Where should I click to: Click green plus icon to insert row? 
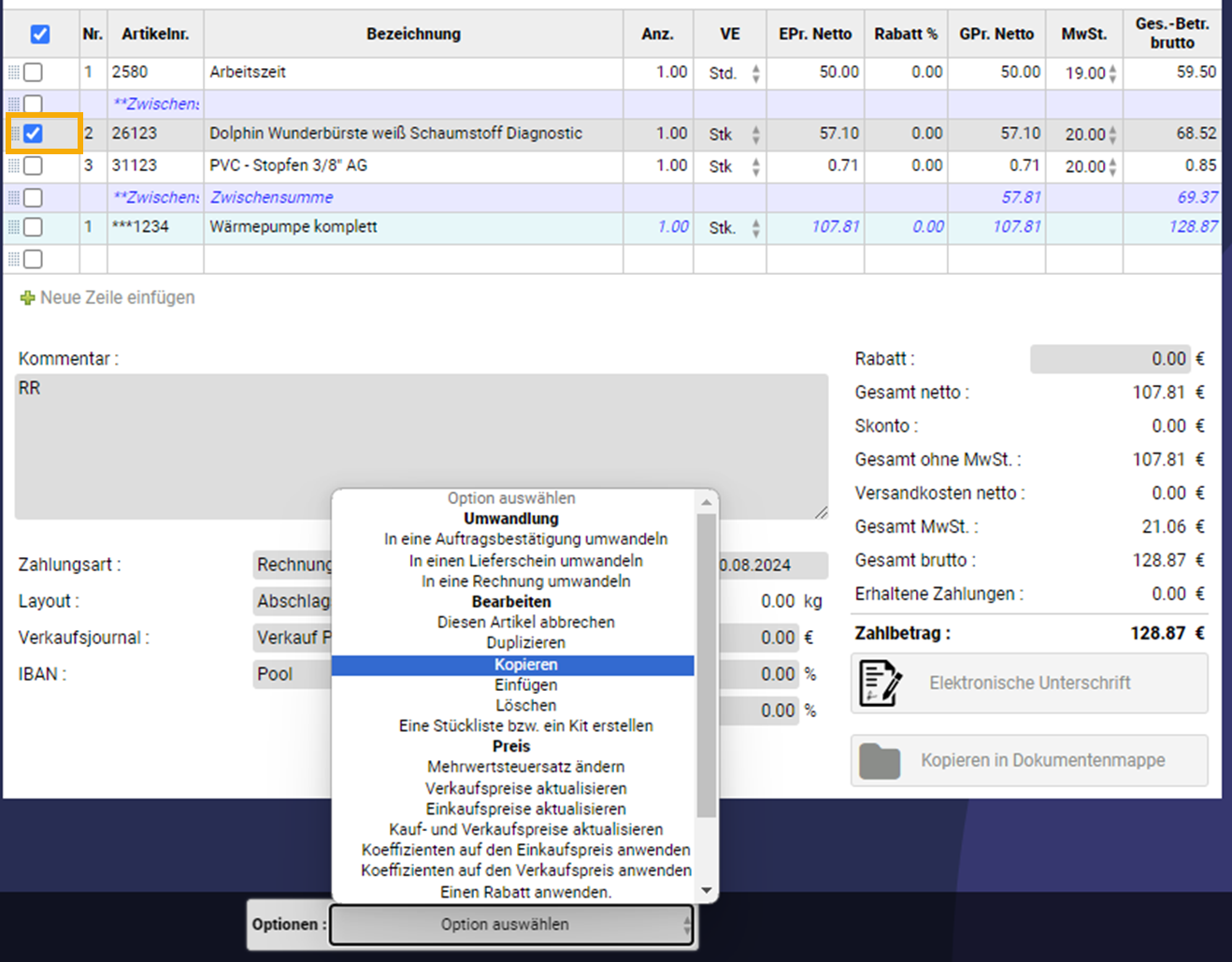27,298
